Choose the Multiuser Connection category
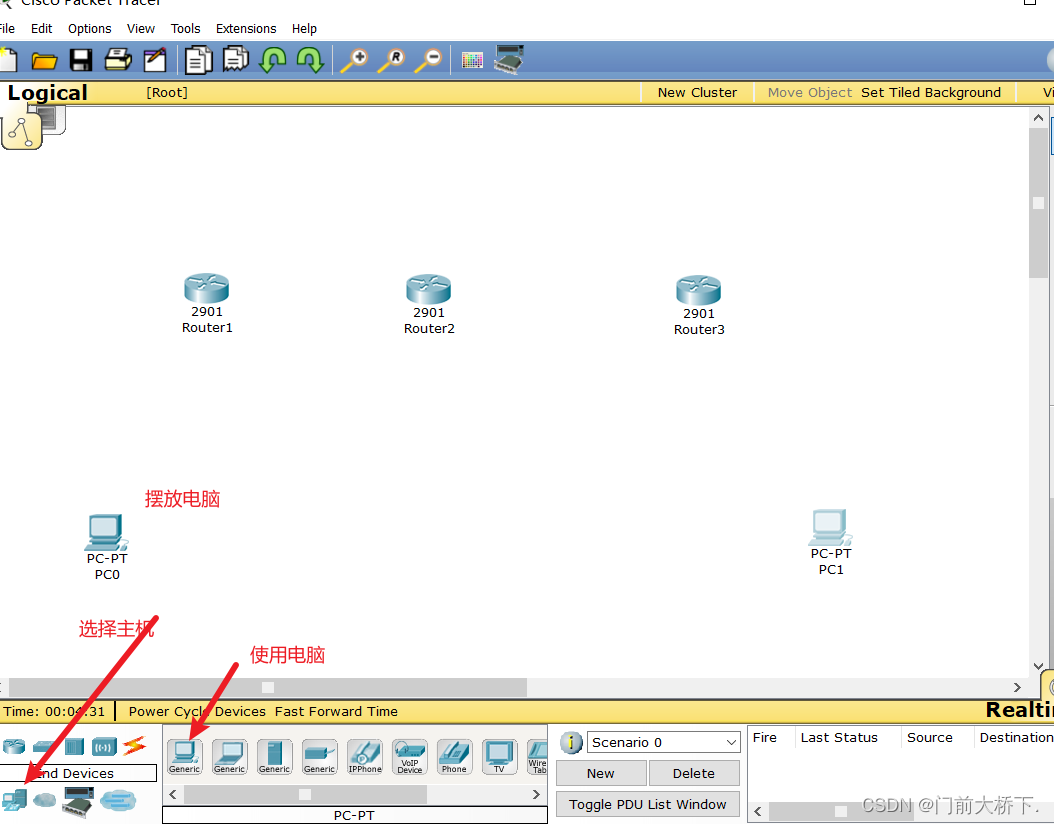This screenshot has width=1054, height=824. 118,800
